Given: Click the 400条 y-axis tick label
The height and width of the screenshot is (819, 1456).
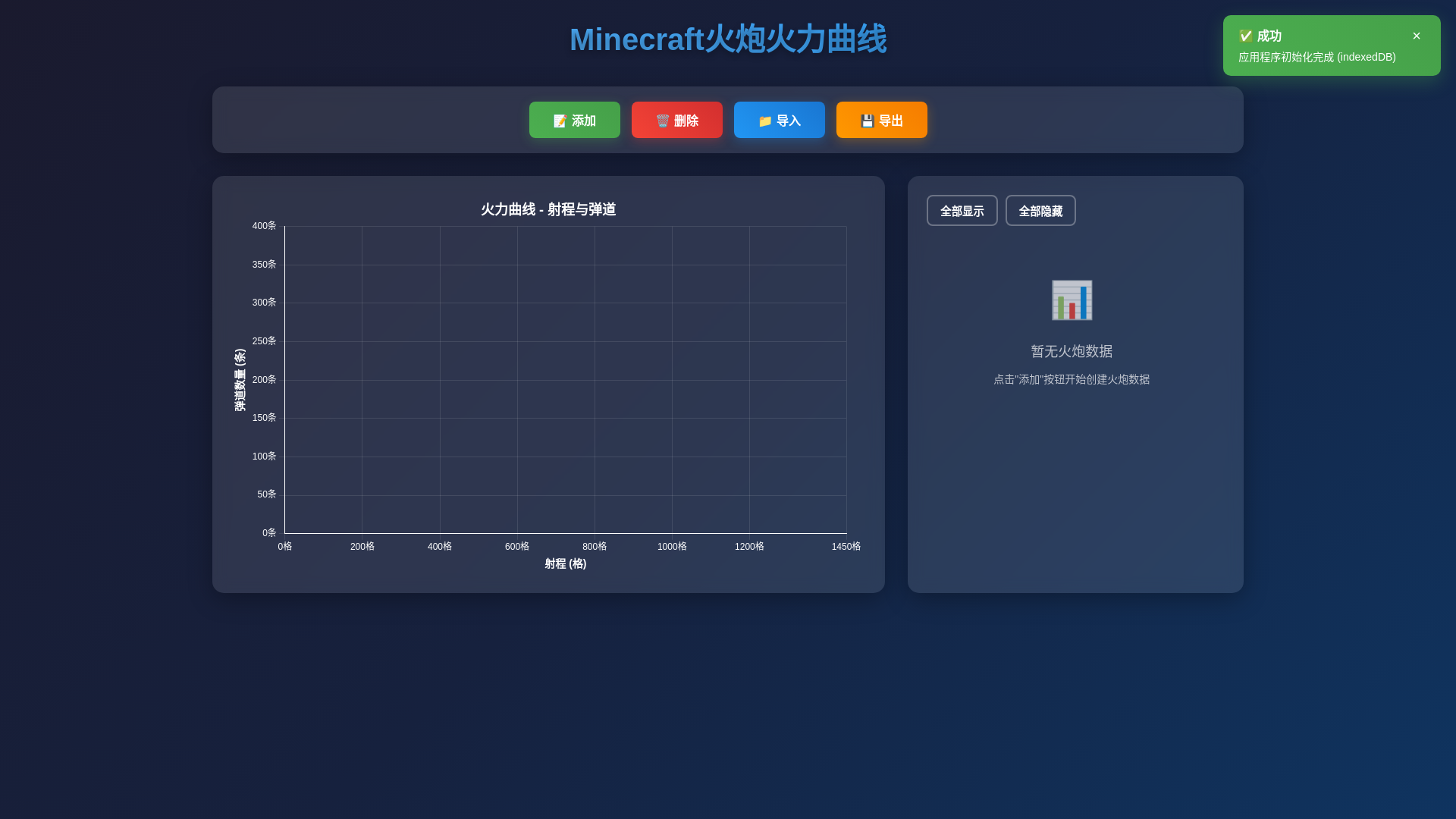Looking at the screenshot, I should coord(264,226).
